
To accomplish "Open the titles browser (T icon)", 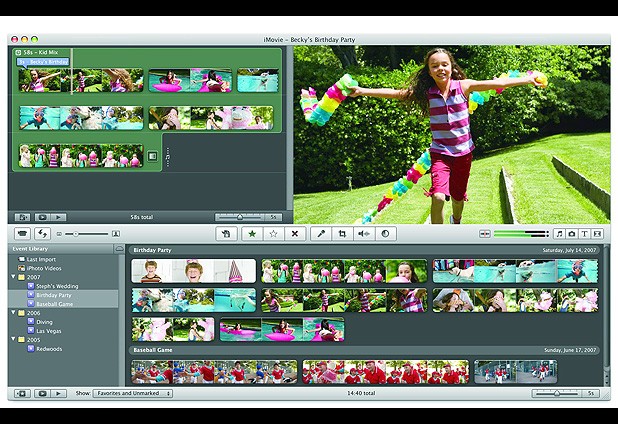I will click(x=584, y=234).
